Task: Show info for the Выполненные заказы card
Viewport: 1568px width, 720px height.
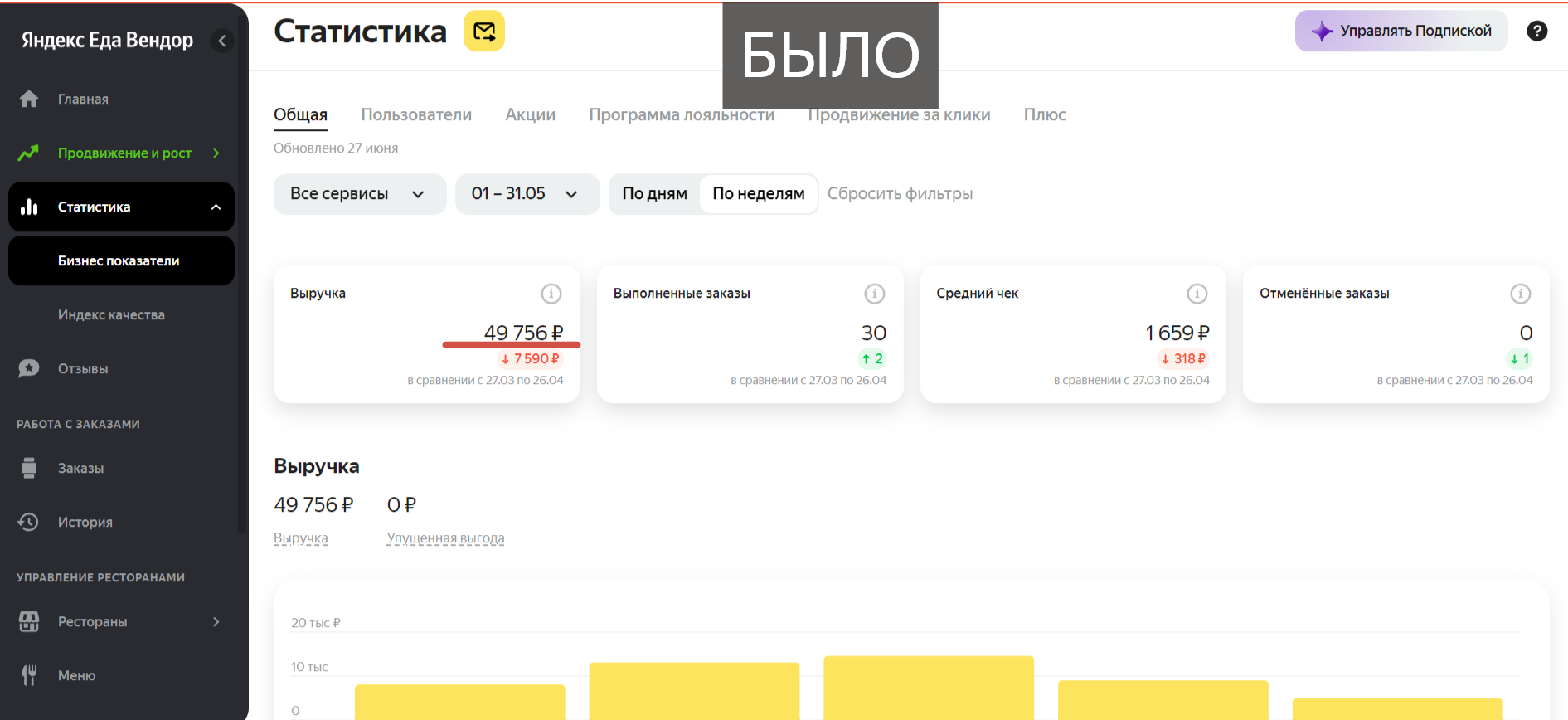Action: (x=875, y=294)
